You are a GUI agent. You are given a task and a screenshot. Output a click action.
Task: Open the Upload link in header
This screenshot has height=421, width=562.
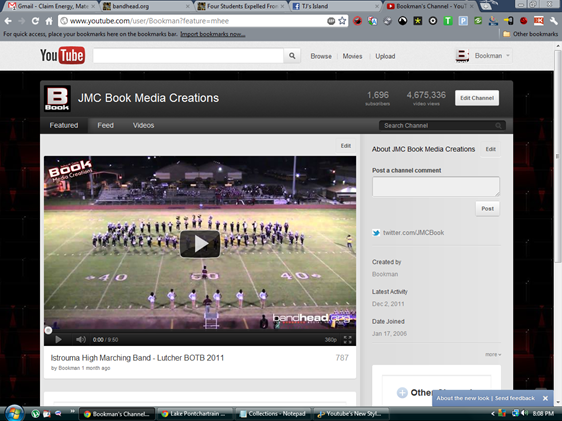click(x=385, y=56)
